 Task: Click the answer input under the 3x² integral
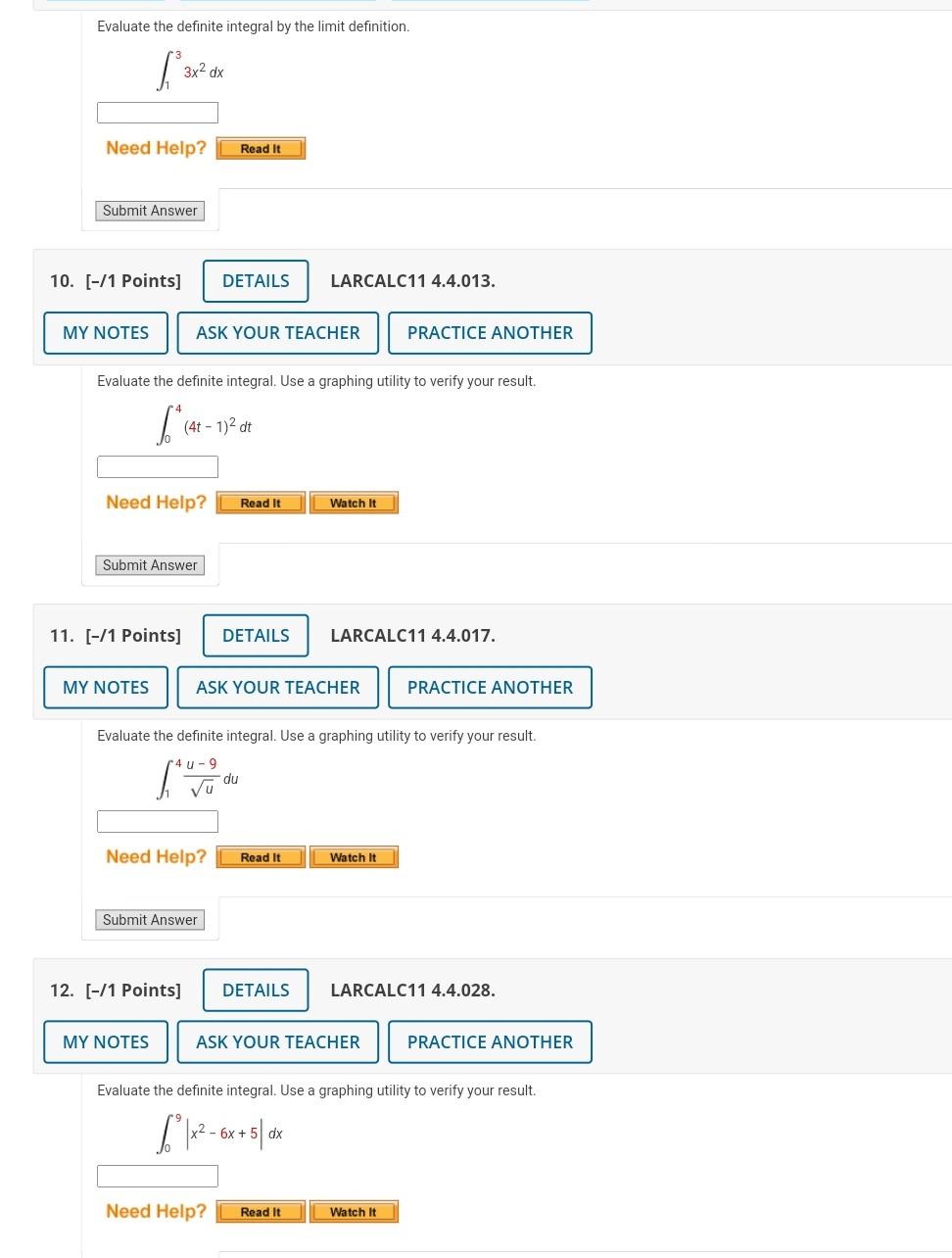[157, 112]
